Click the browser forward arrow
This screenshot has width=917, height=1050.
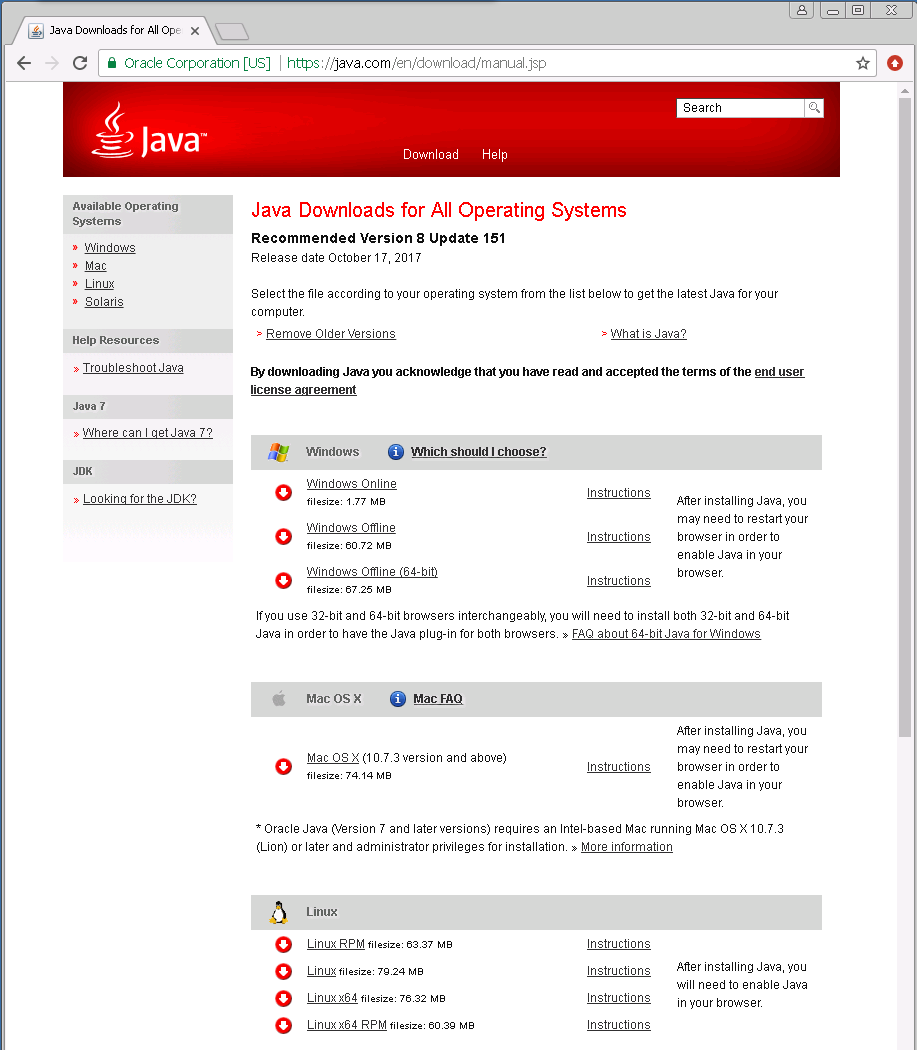[x=52, y=63]
